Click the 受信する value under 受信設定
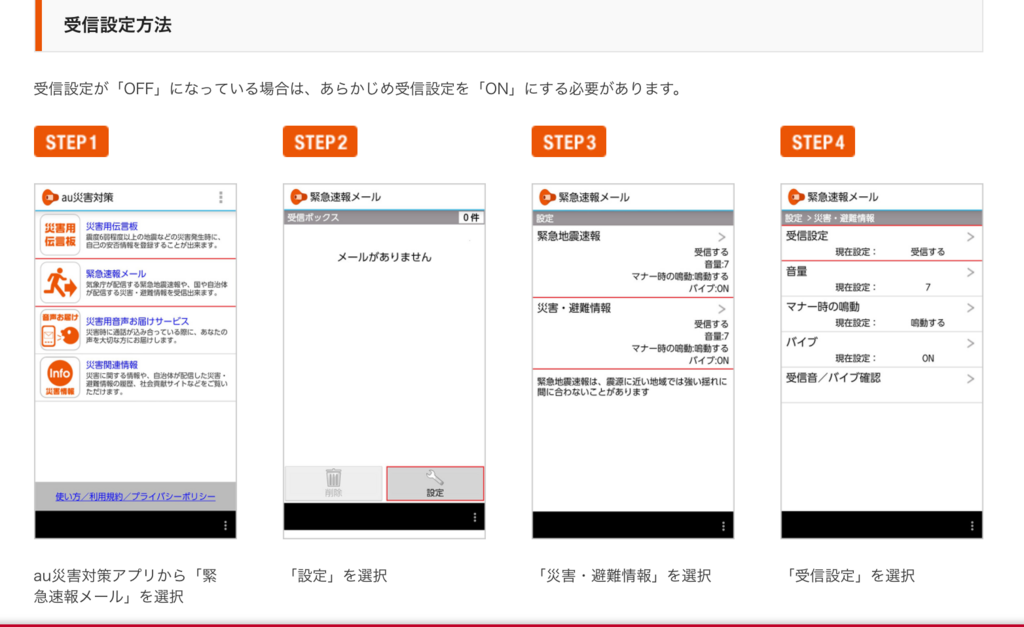The width and height of the screenshot is (1024, 627). (927, 252)
